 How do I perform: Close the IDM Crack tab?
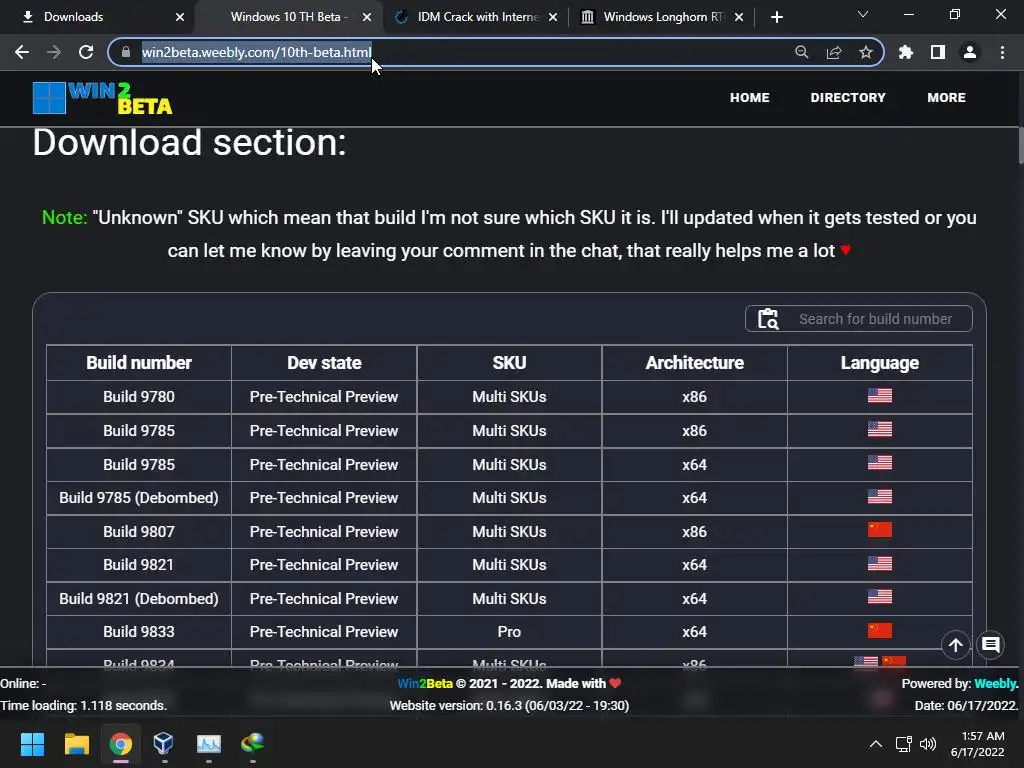point(553,17)
